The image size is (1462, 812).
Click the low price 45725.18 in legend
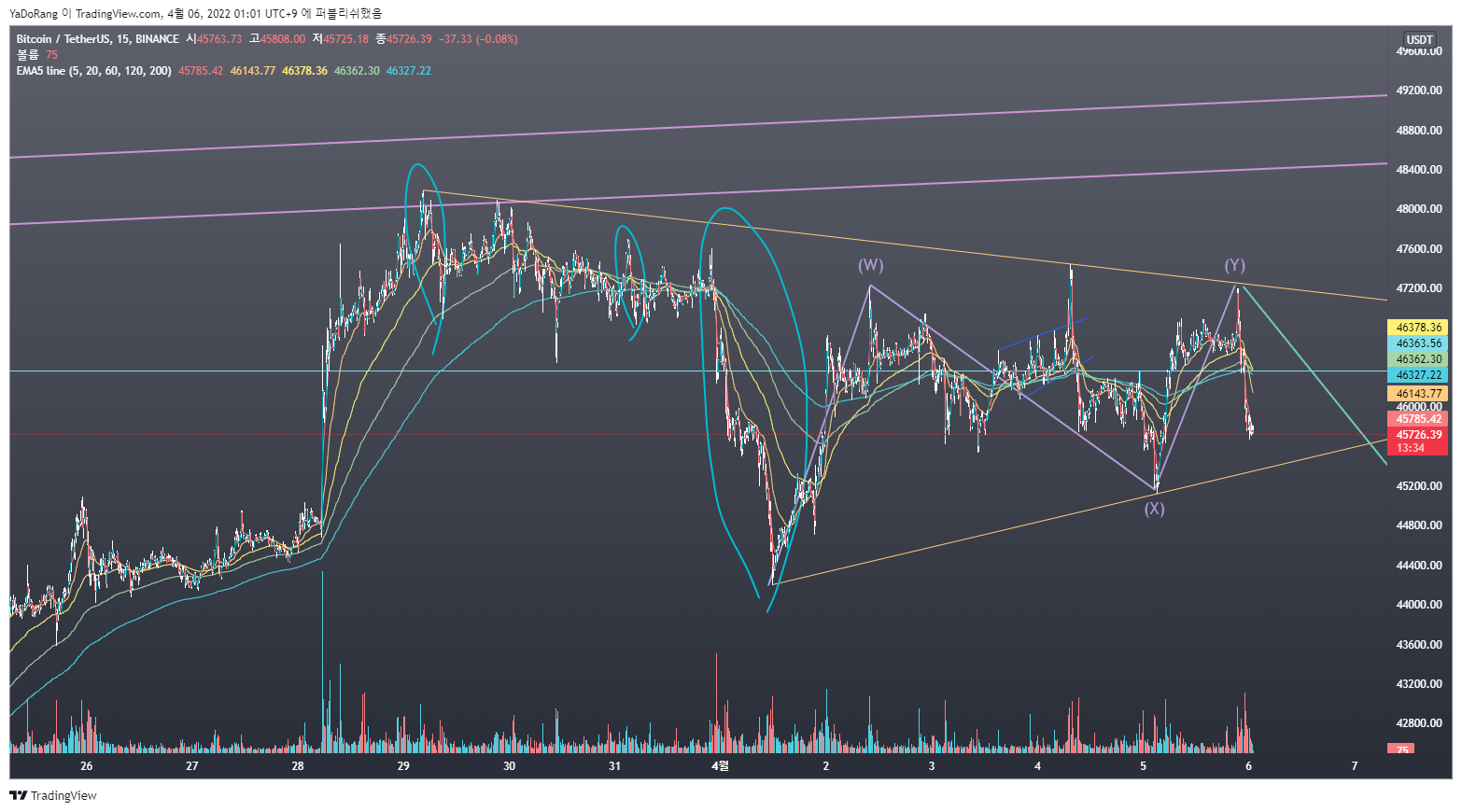click(346, 39)
